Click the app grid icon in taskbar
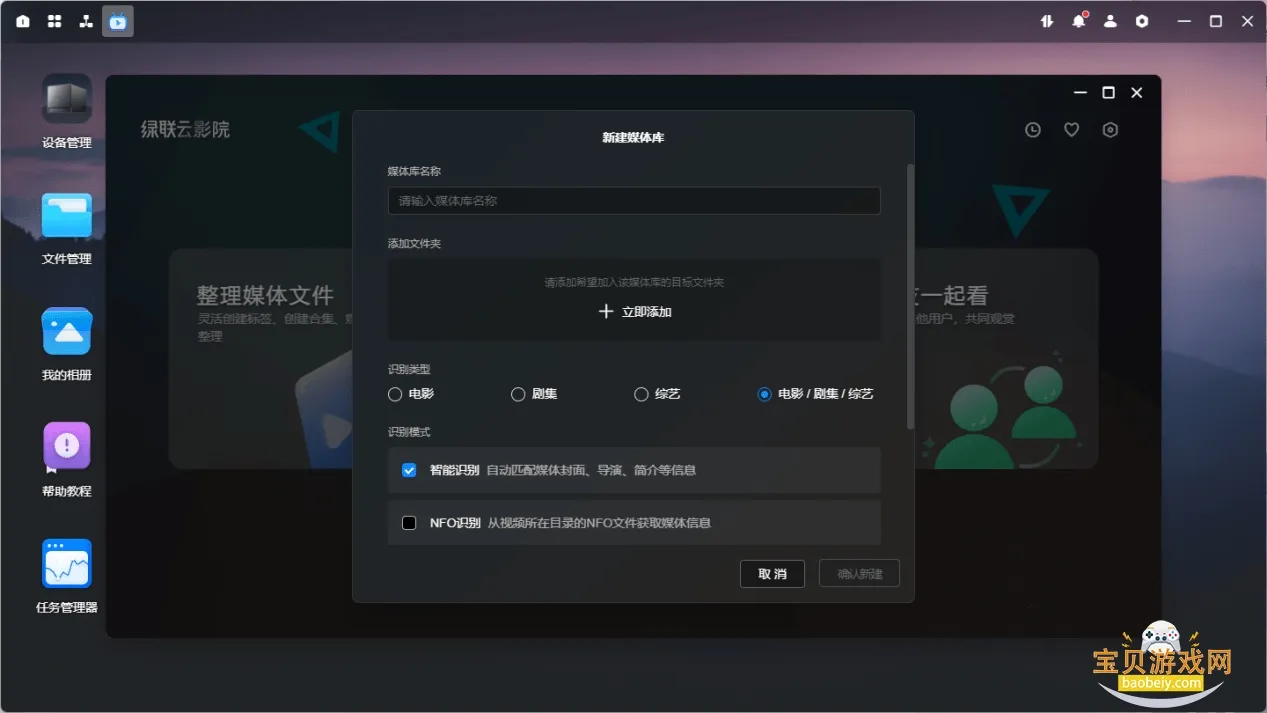Viewport: 1267px width, 713px height. click(x=55, y=21)
